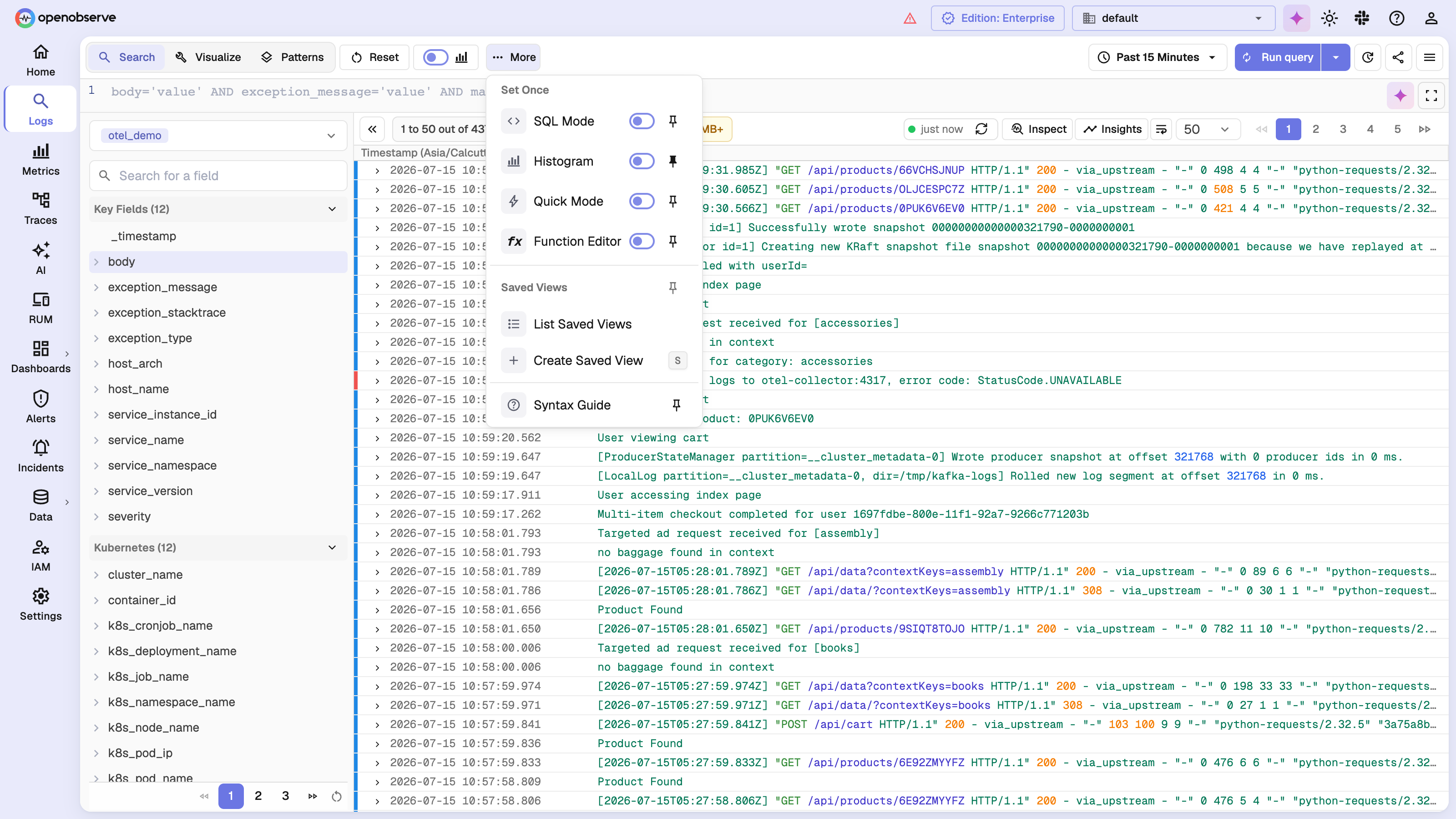Open the Run query dropdown arrow
The height and width of the screenshot is (819, 1456).
tap(1335, 57)
